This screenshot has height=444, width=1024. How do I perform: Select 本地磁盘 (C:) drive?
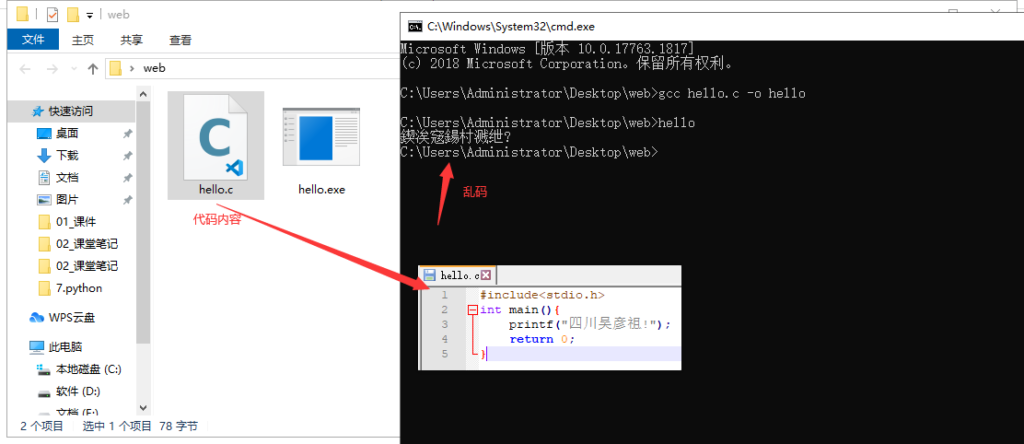click(88, 369)
